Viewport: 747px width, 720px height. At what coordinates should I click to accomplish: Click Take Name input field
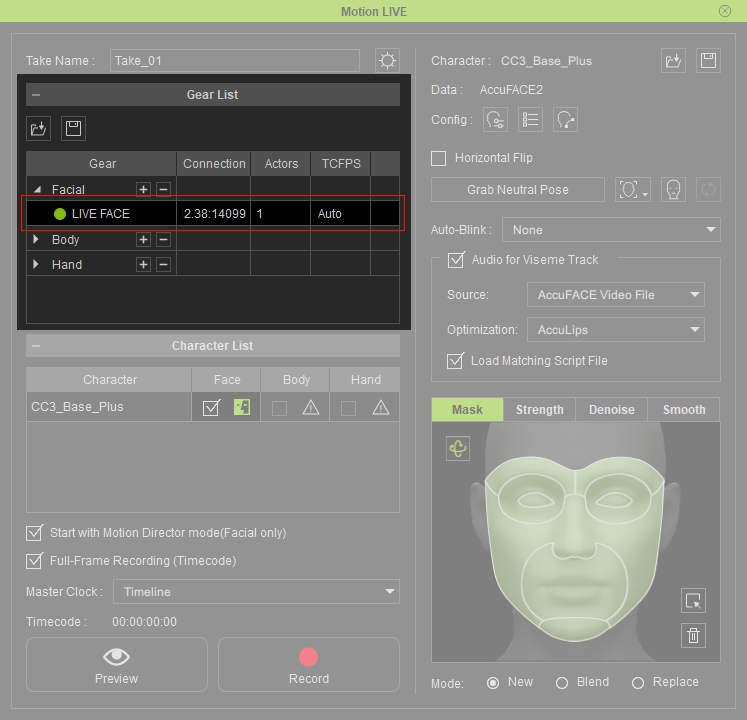(x=235, y=61)
